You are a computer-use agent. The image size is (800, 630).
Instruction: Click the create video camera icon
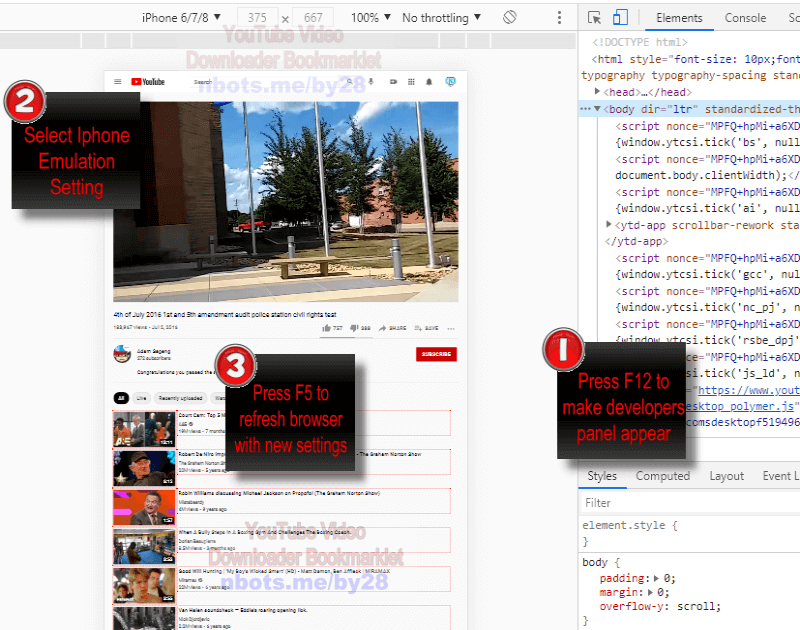(x=393, y=82)
